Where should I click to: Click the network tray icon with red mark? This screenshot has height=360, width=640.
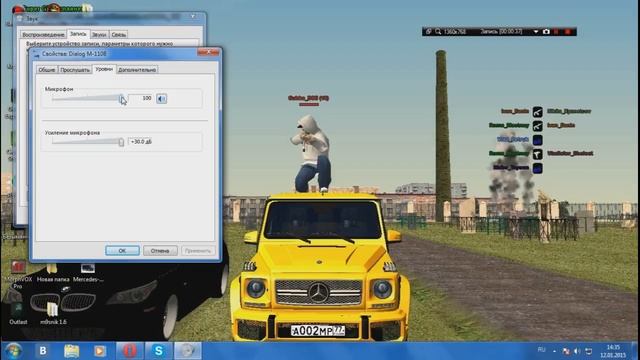pos(566,351)
